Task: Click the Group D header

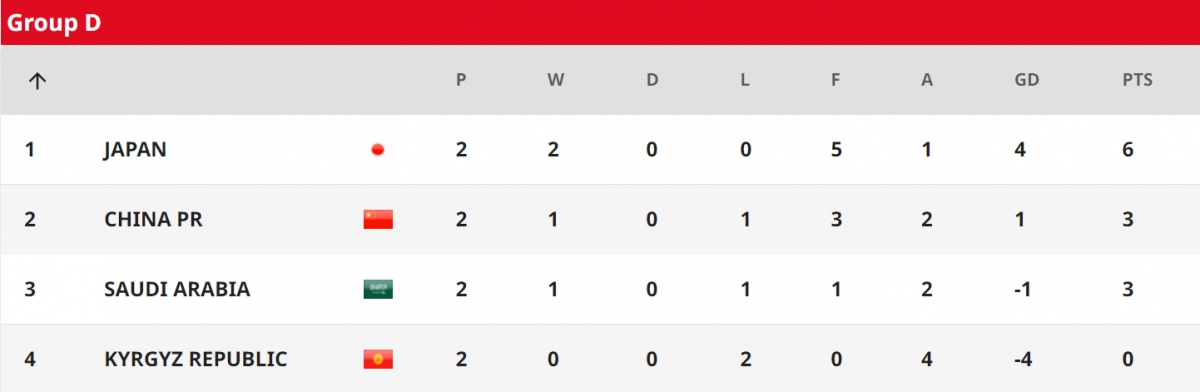Action: coord(54,23)
